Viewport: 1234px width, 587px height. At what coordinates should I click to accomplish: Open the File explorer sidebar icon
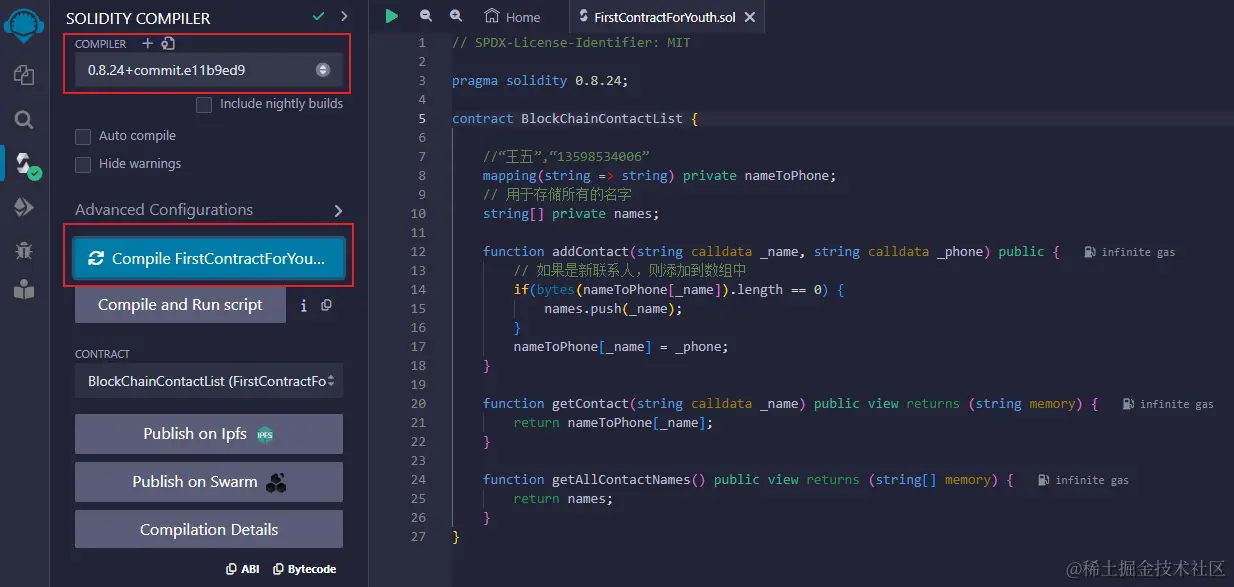pos(24,76)
